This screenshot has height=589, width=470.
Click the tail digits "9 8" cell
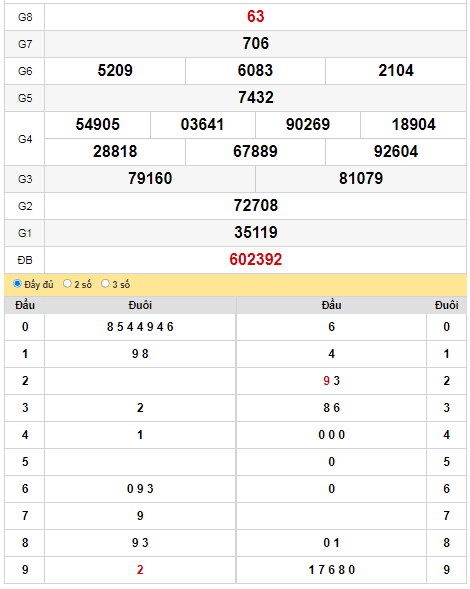pos(140,354)
